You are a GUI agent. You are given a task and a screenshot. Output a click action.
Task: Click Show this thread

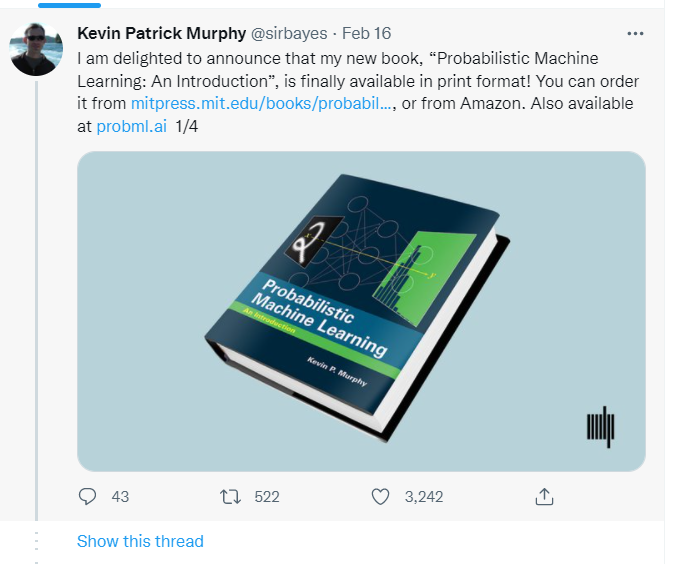click(x=140, y=541)
